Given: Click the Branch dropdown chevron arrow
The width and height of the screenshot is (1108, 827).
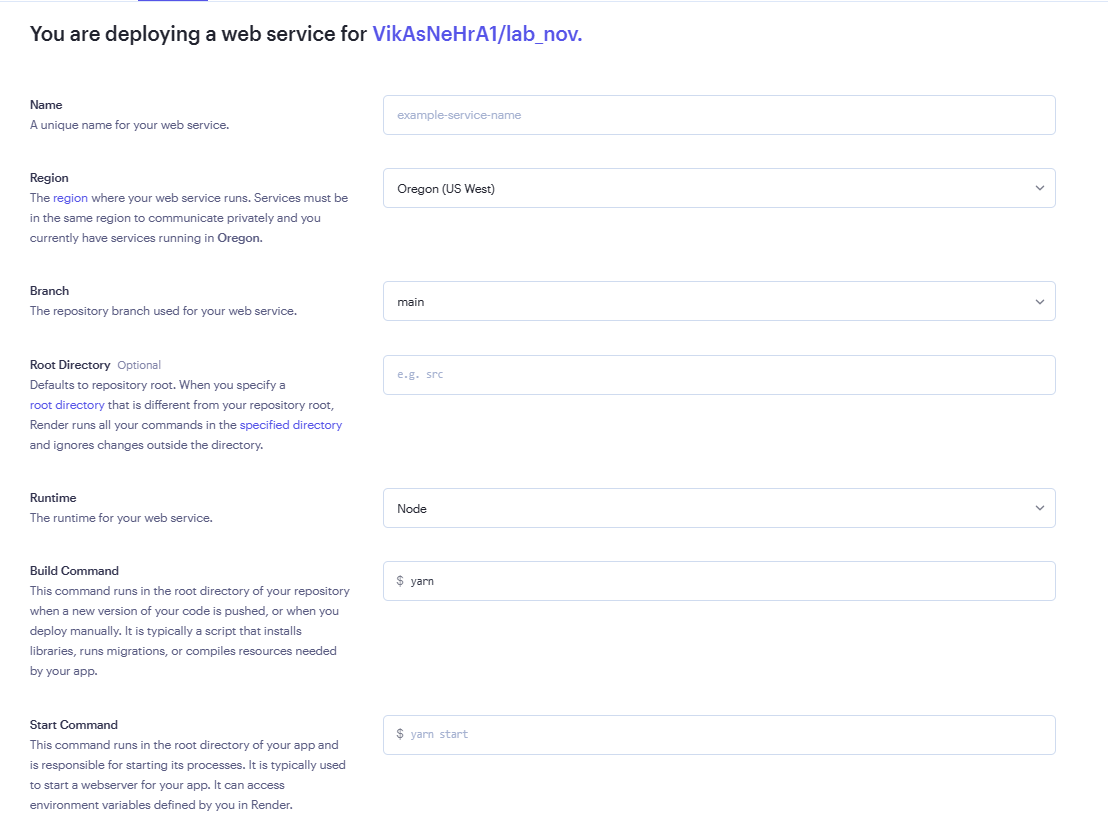Looking at the screenshot, I should pyautogui.click(x=1038, y=300).
